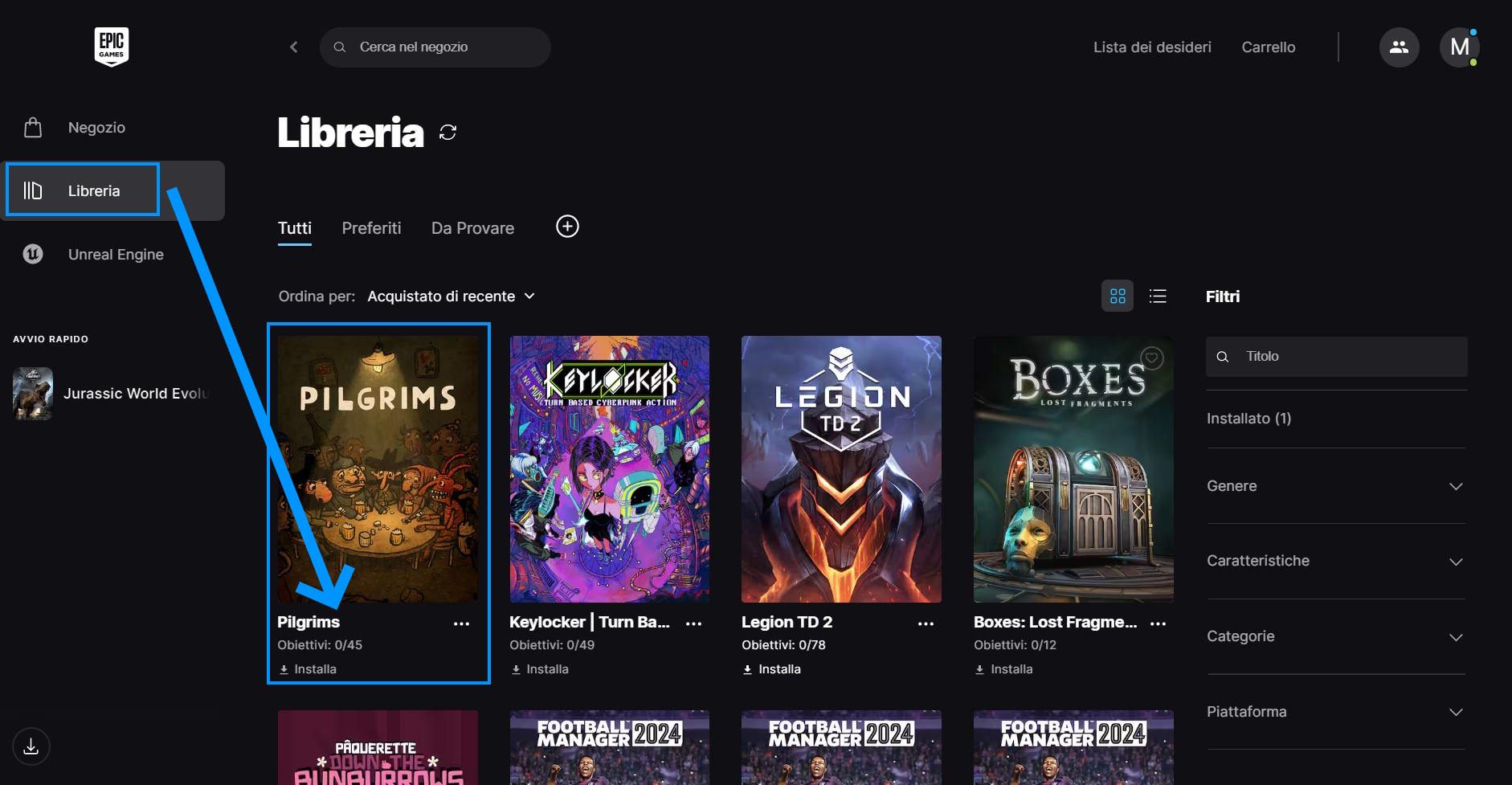Open Carrello
Screen dimensions: 1512x785
1269,47
